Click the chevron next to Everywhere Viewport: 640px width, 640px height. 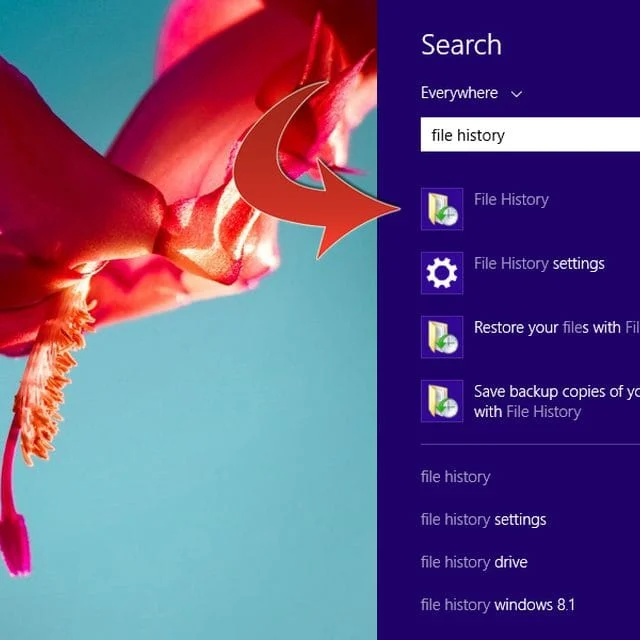[x=516, y=94]
